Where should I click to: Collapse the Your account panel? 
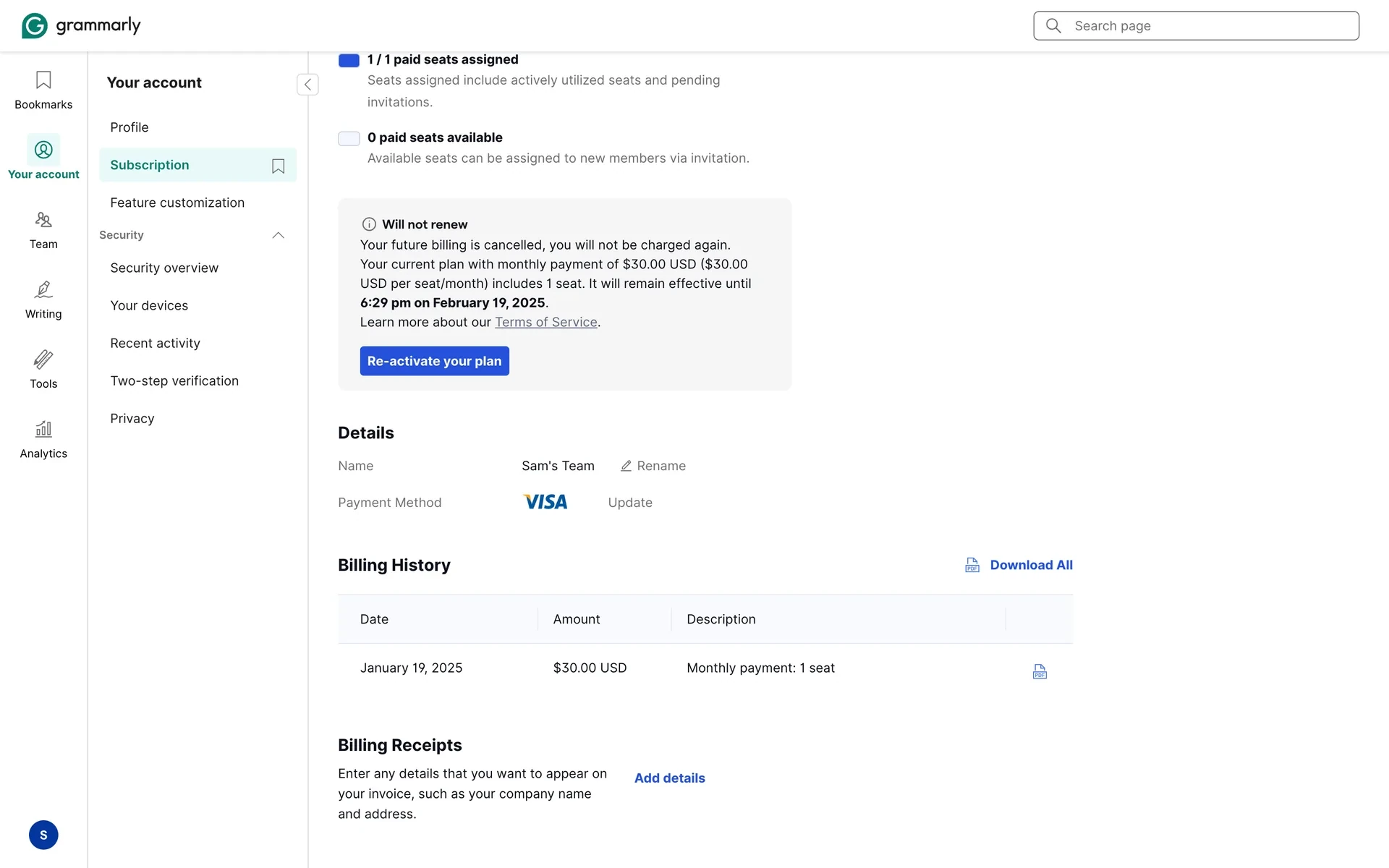coord(307,84)
